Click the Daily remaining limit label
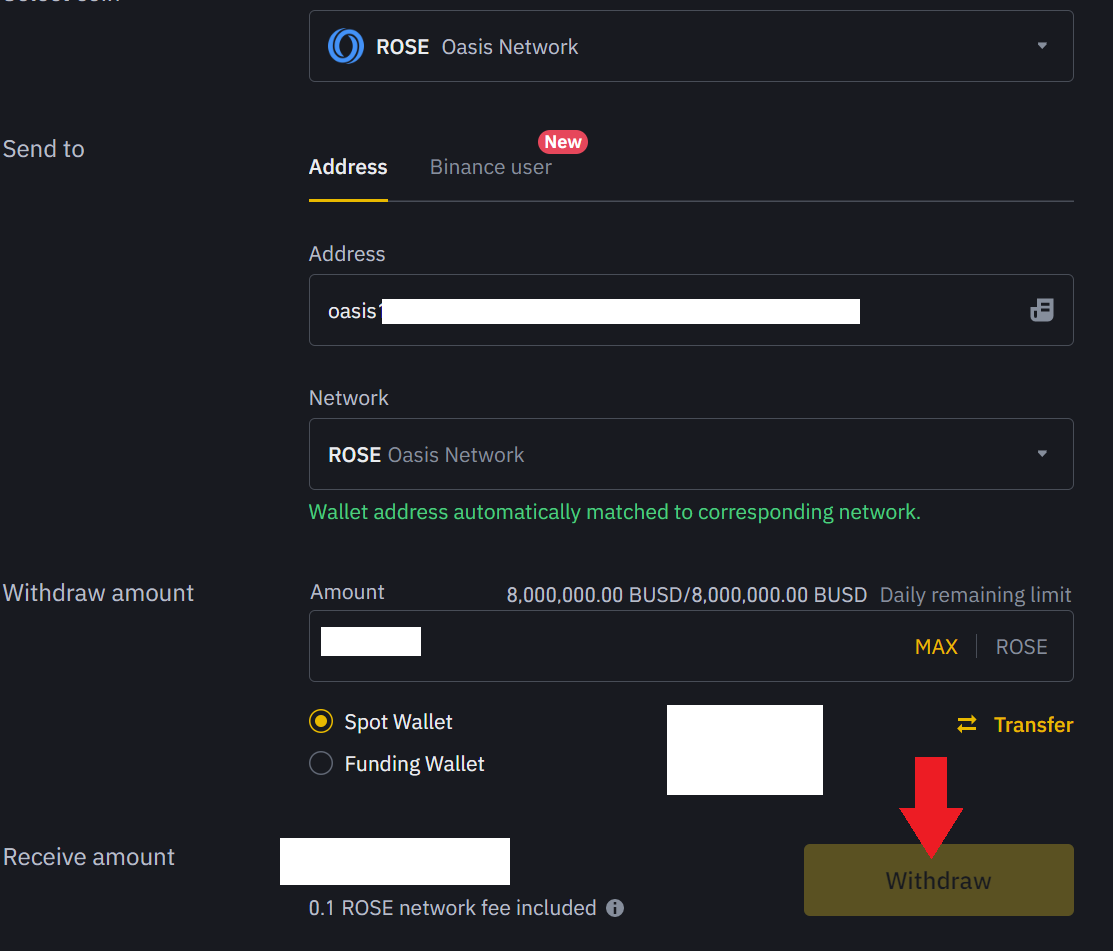The width and height of the screenshot is (1113, 951). [x=975, y=595]
